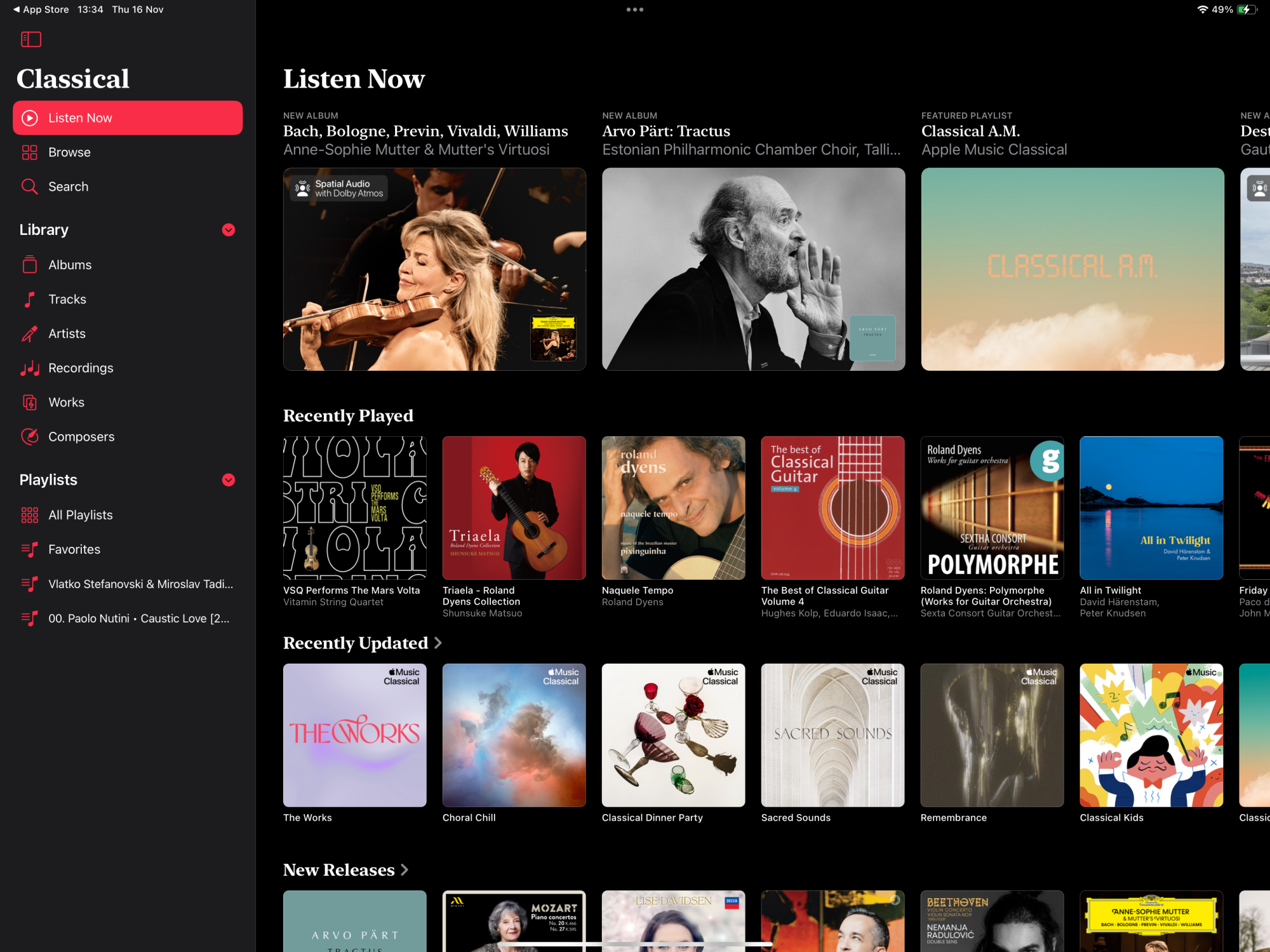Click the Favorites playlist icon
The height and width of the screenshot is (952, 1270).
30,549
